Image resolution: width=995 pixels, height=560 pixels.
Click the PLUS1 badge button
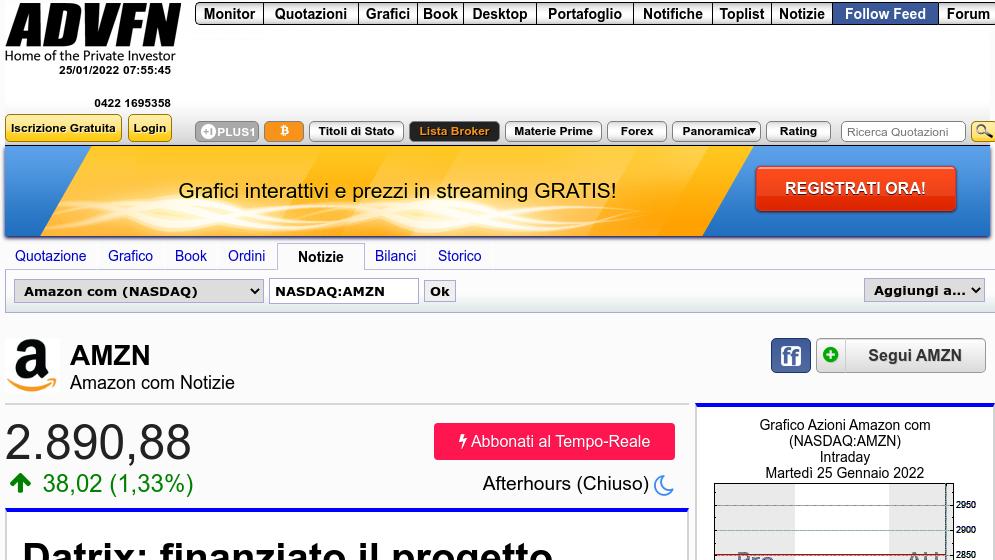(227, 131)
